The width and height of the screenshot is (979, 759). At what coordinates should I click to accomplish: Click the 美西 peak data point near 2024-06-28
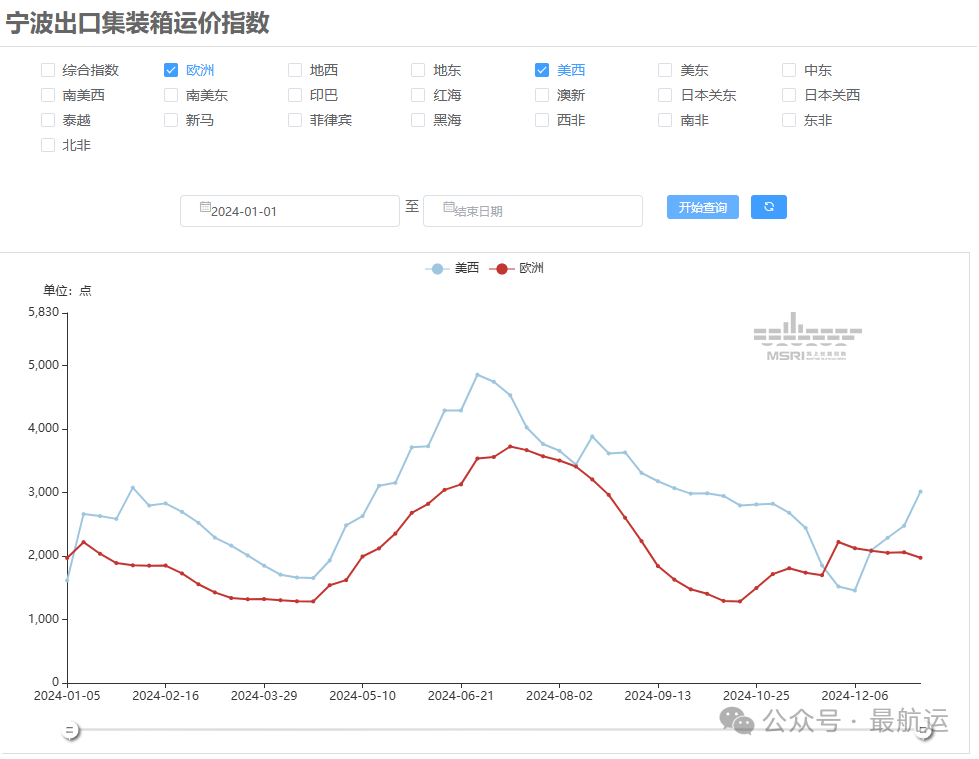(478, 375)
